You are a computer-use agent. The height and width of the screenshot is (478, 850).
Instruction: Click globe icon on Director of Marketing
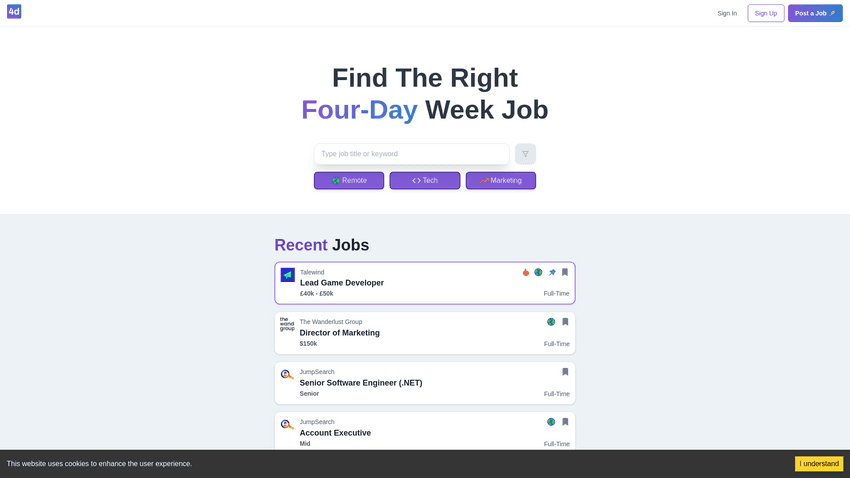551,322
